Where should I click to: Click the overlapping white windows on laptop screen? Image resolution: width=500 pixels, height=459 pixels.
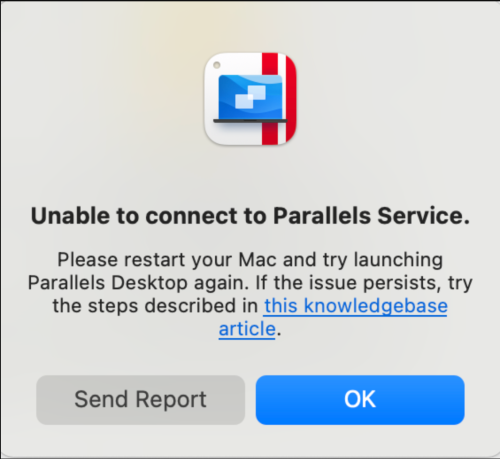[x=250, y=97]
